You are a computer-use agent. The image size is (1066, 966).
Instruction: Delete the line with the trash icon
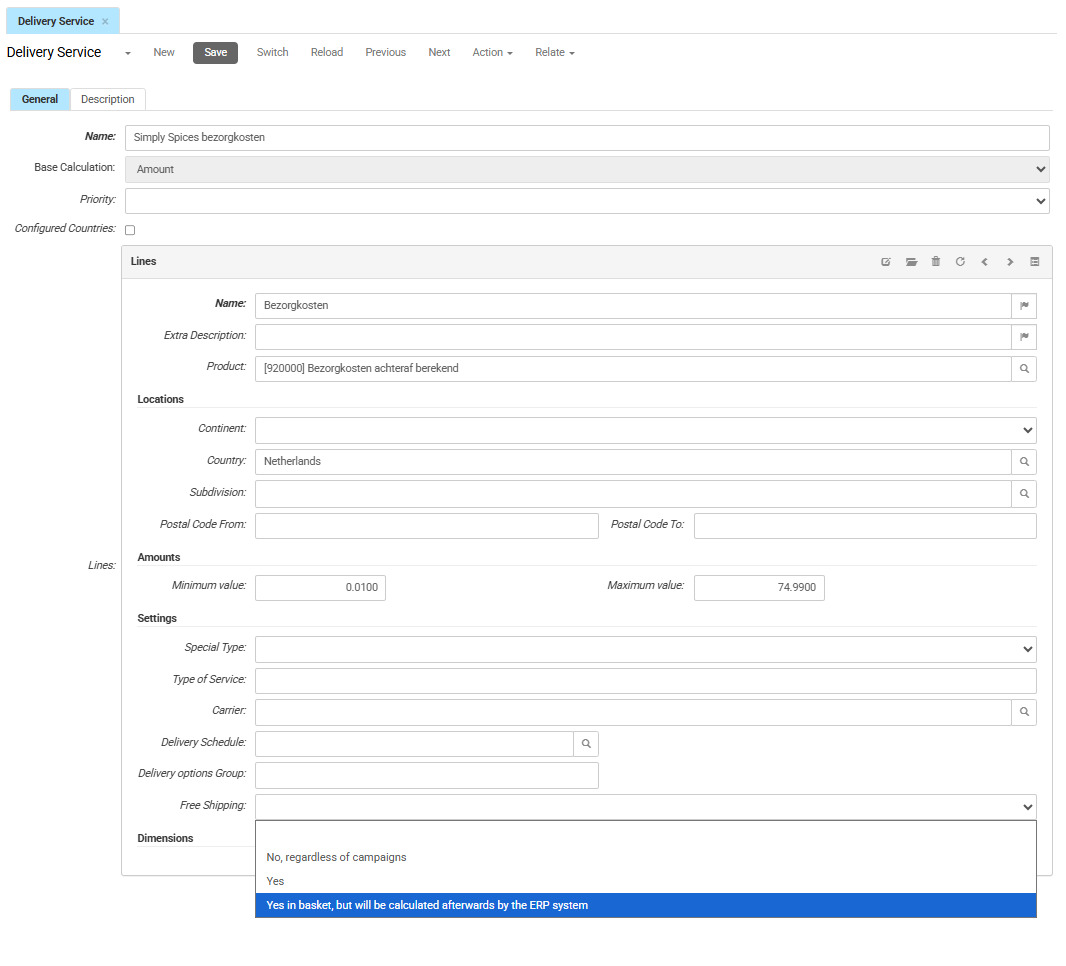point(935,262)
